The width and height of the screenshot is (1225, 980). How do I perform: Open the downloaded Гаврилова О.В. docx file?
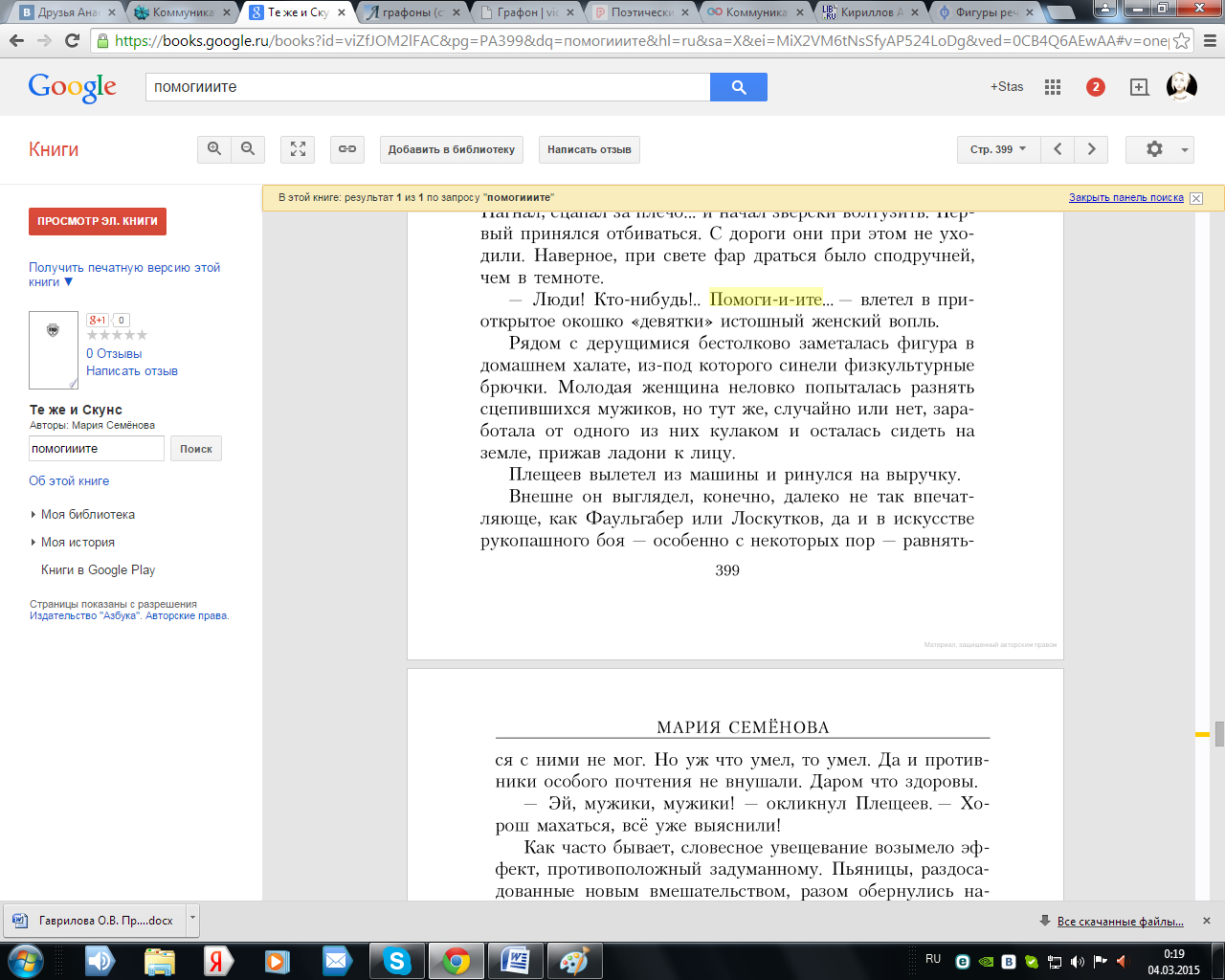[x=96, y=921]
